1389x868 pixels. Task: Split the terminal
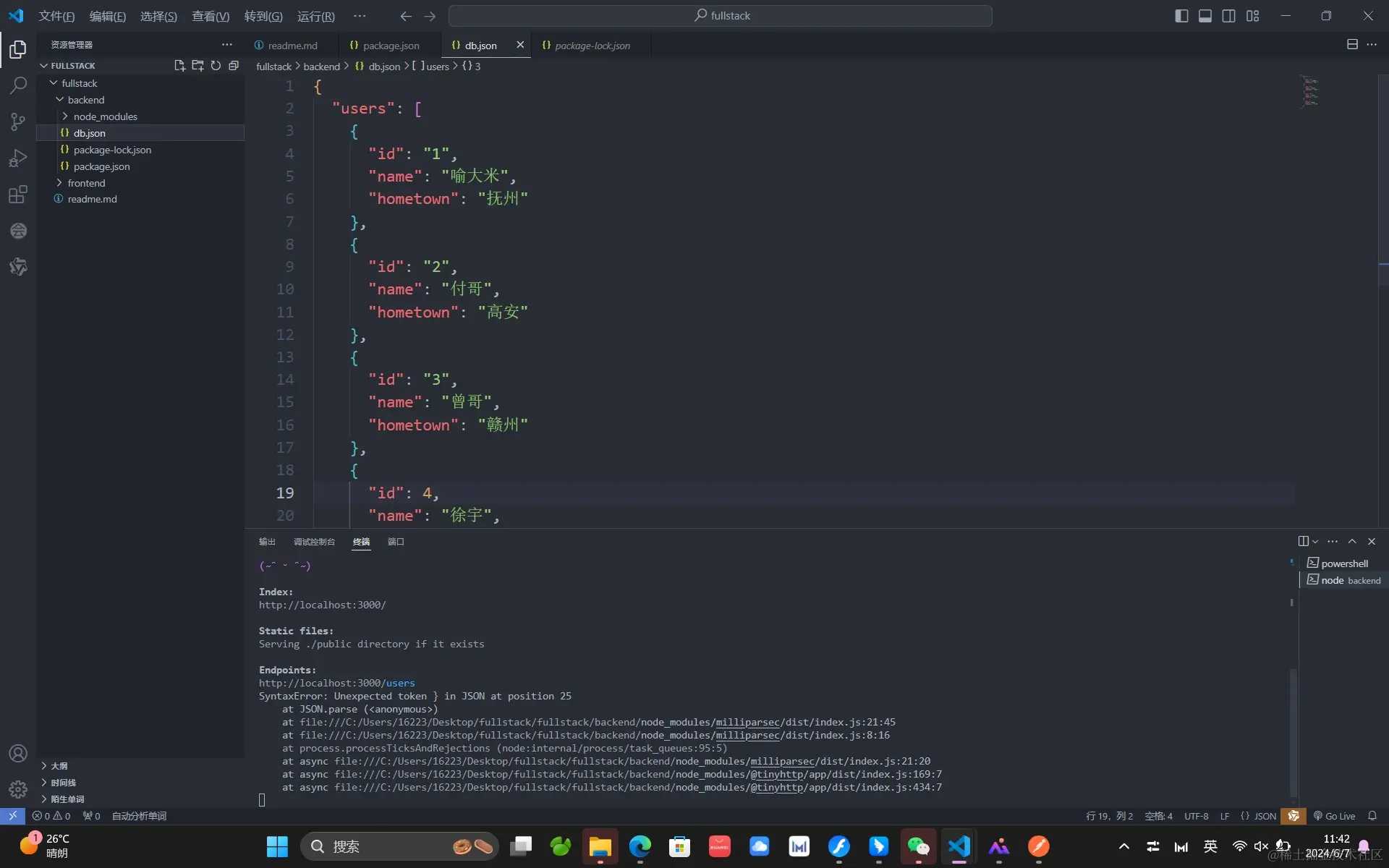coord(1303,541)
